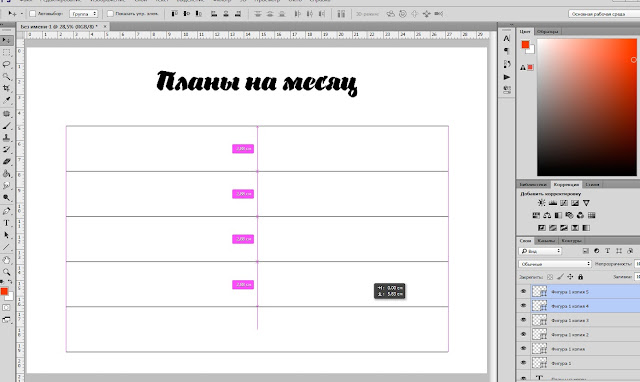This screenshot has width=640, height=382.
Task: Open the layer filter Вид dropdown
Action: pos(540,251)
